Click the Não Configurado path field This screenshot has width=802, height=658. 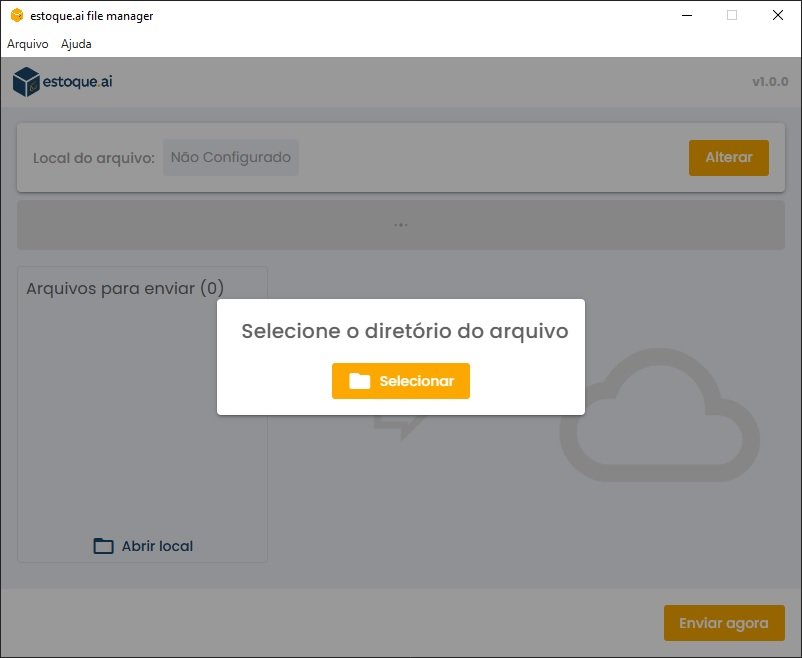click(231, 158)
